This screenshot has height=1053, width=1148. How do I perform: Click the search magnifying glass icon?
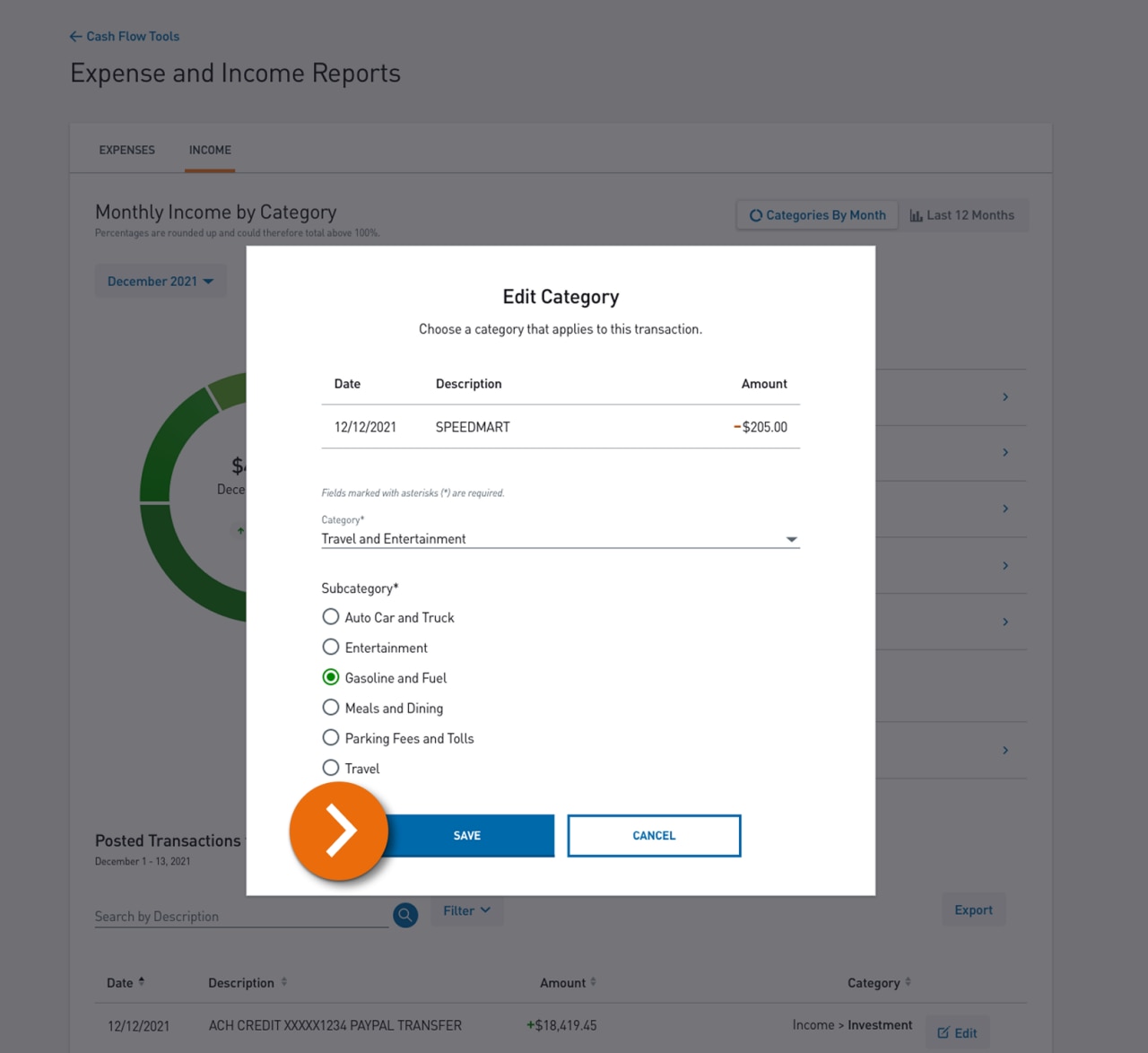(404, 915)
